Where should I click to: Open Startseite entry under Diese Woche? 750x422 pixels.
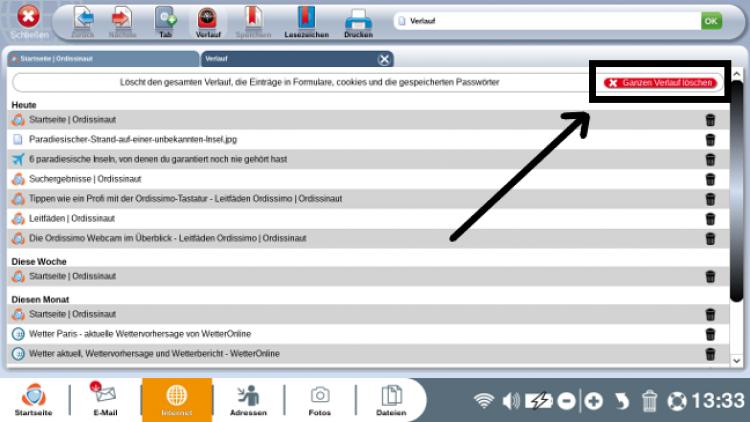click(x=72, y=276)
